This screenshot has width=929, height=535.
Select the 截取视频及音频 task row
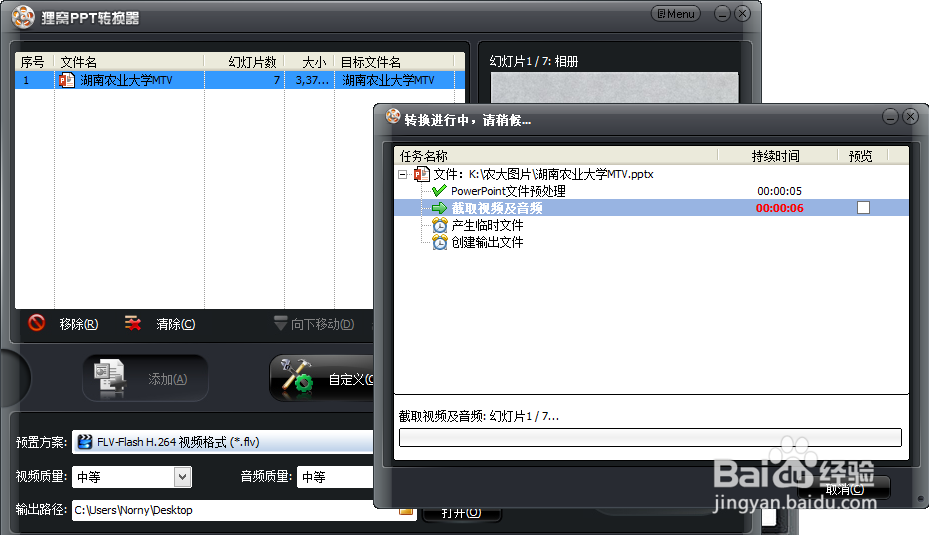[651, 208]
